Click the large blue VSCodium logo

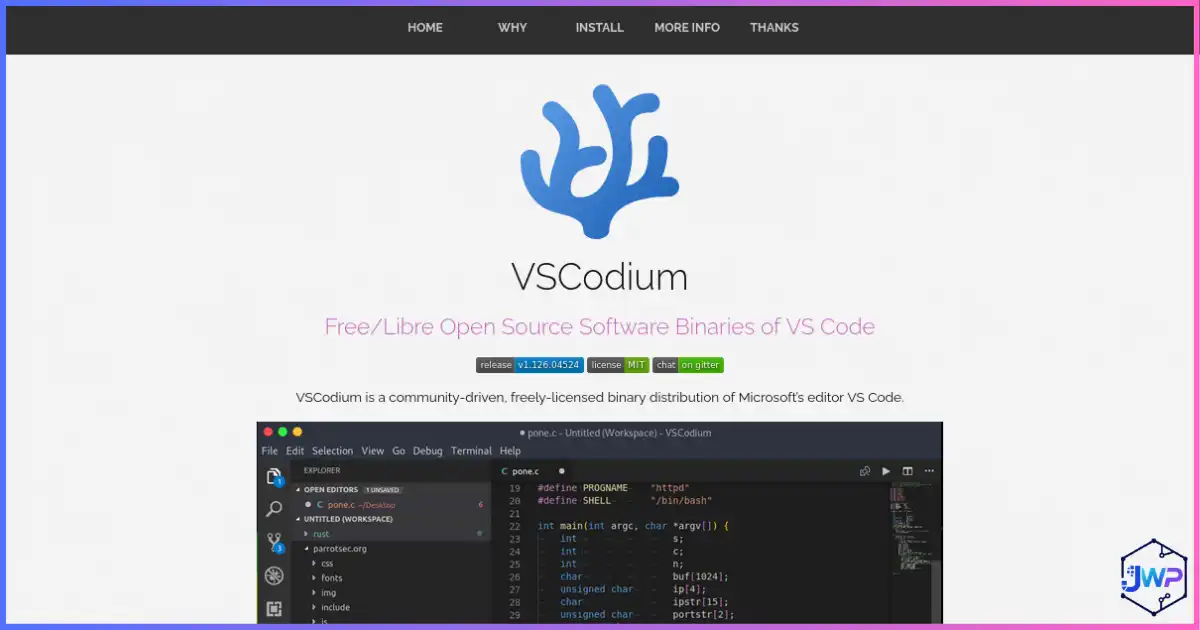click(x=600, y=161)
